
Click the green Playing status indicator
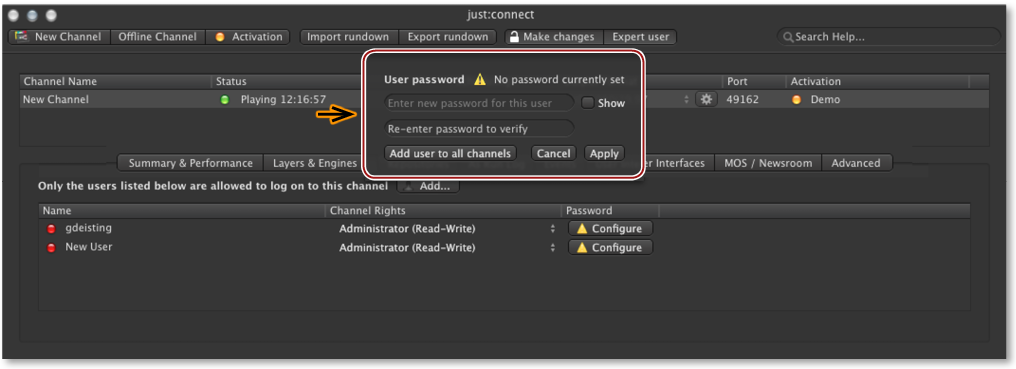(x=225, y=100)
